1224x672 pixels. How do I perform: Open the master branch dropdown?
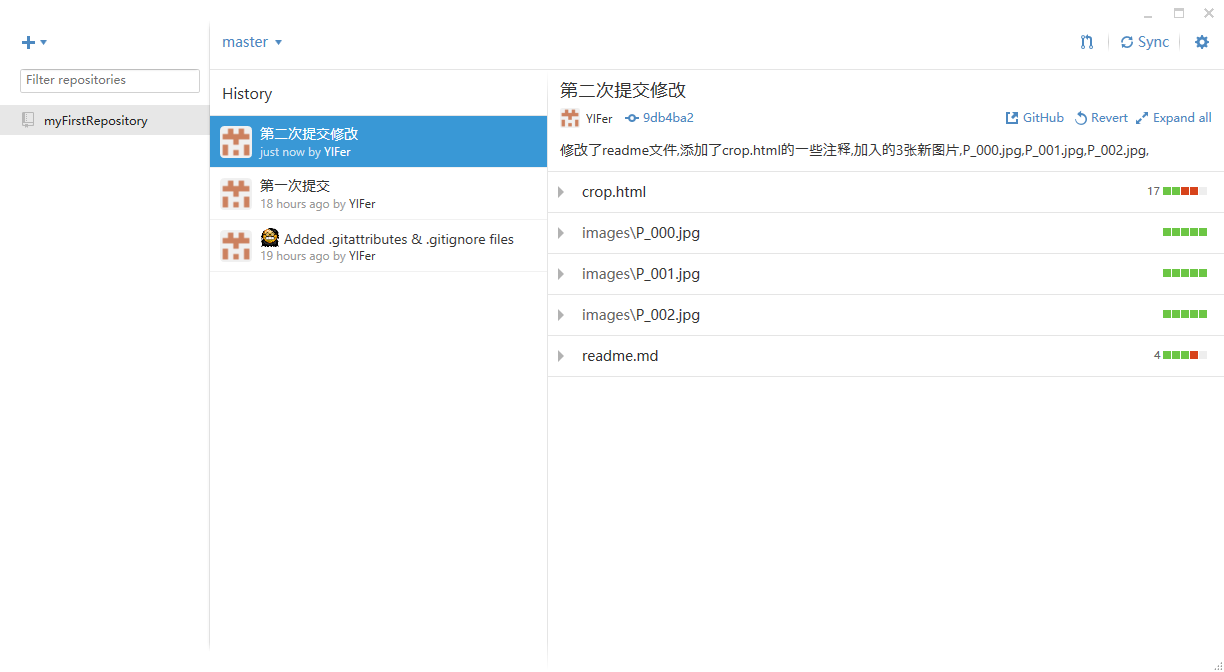252,42
